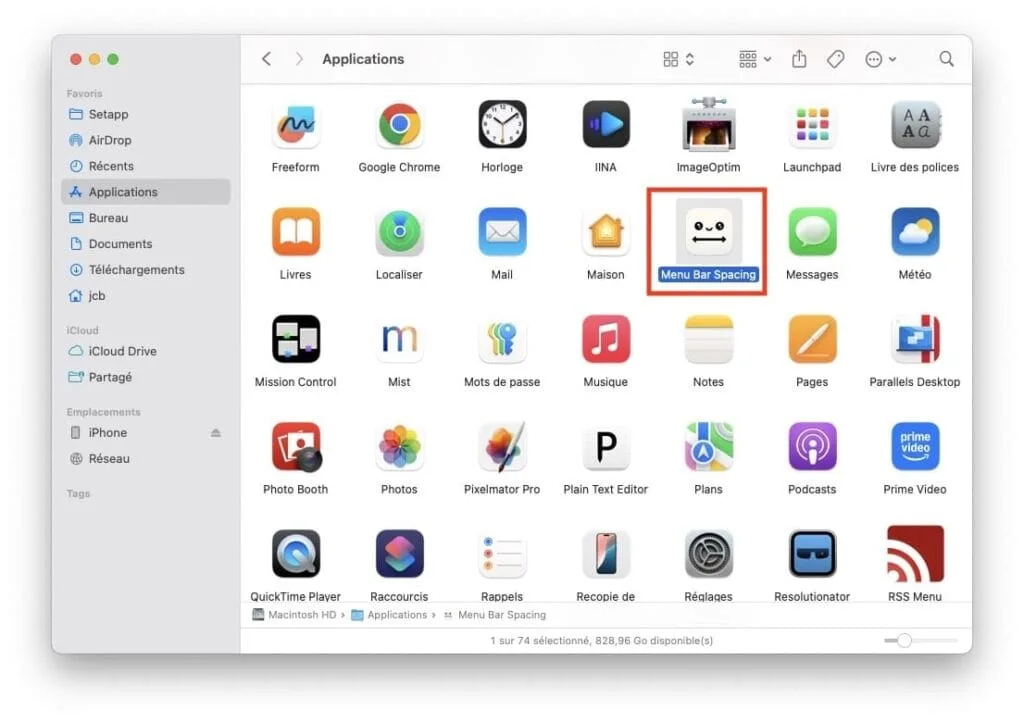Click the back navigation arrow
The image size is (1024, 722).
click(x=266, y=59)
